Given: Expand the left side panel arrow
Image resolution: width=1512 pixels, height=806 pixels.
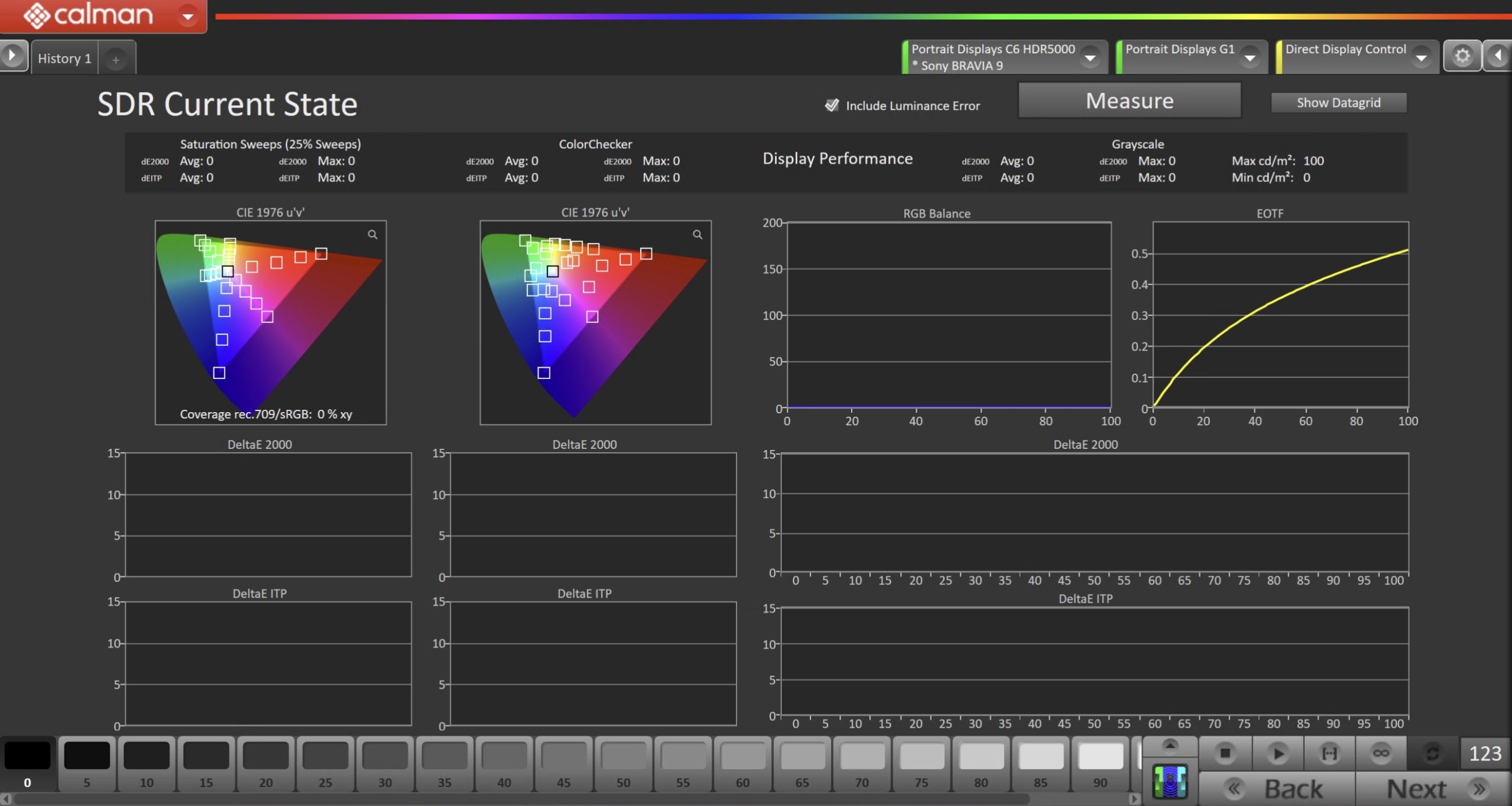Looking at the screenshot, I should [x=12, y=56].
